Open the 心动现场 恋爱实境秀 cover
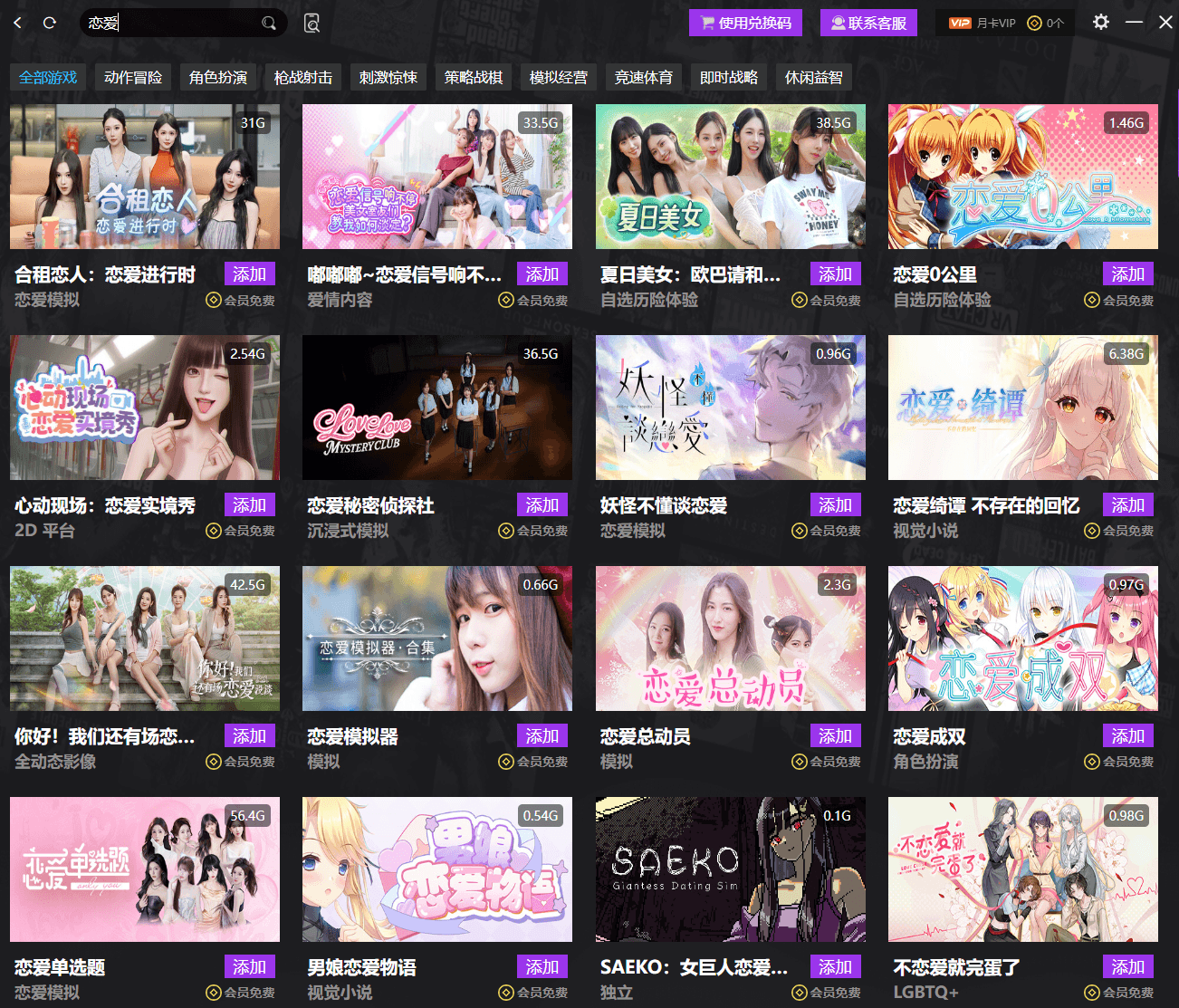The width and height of the screenshot is (1179, 1008). (145, 408)
